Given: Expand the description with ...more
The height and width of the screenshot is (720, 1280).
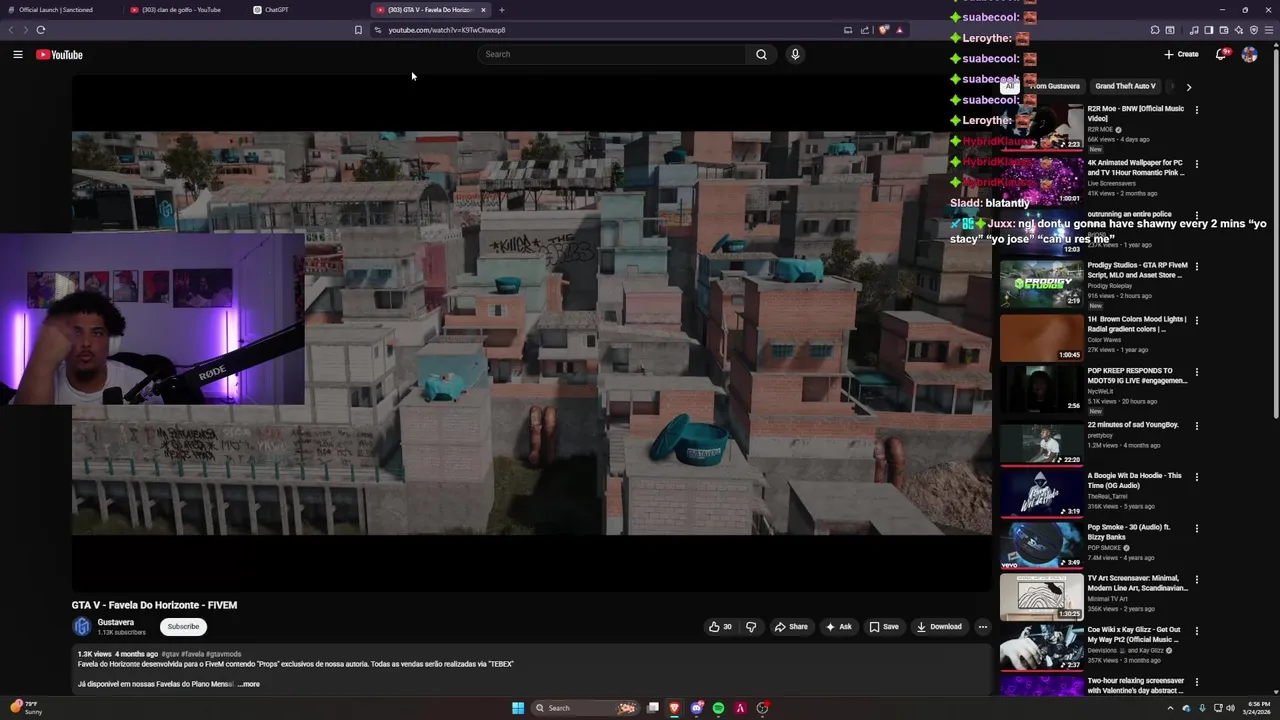Looking at the screenshot, I should tap(249, 684).
